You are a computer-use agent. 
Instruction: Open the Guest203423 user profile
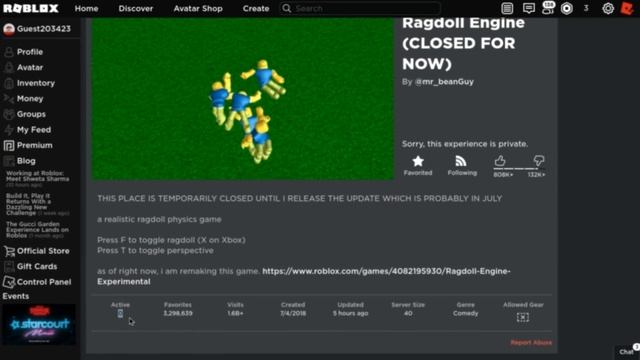click(37, 29)
